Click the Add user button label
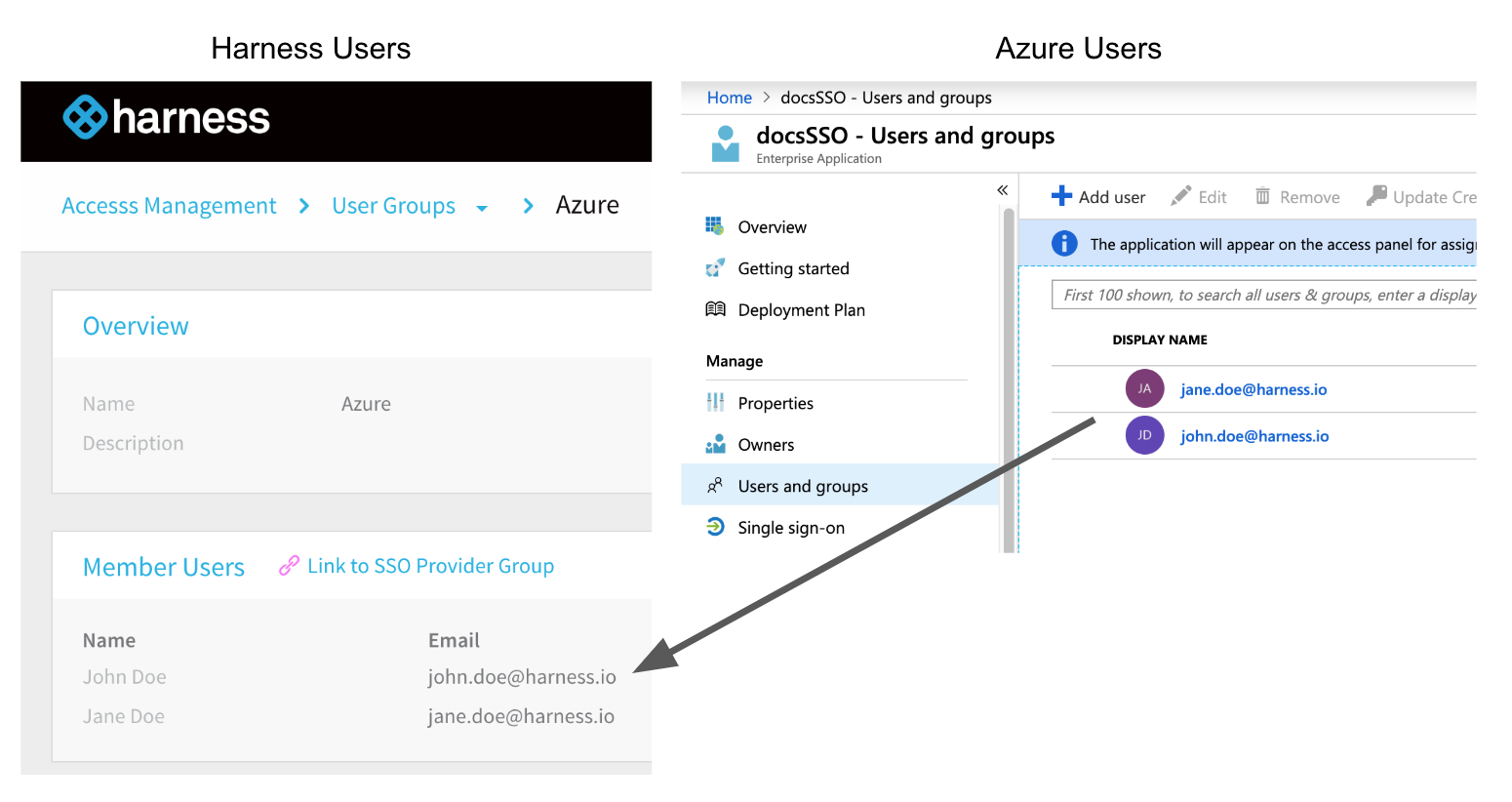 tap(1112, 197)
